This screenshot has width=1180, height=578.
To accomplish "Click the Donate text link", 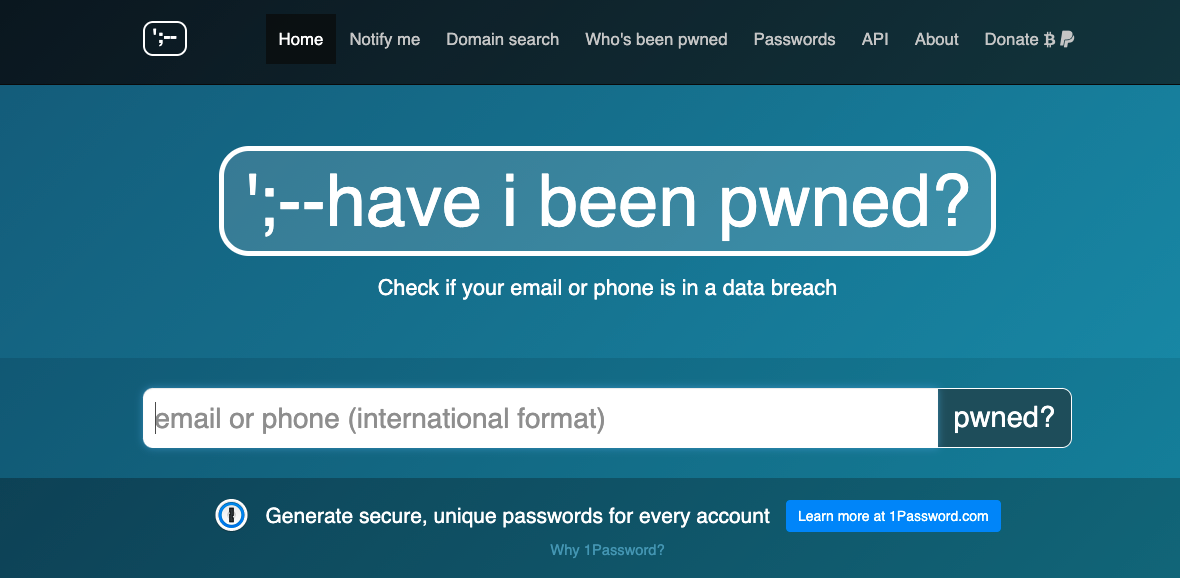I will click(x=1011, y=39).
